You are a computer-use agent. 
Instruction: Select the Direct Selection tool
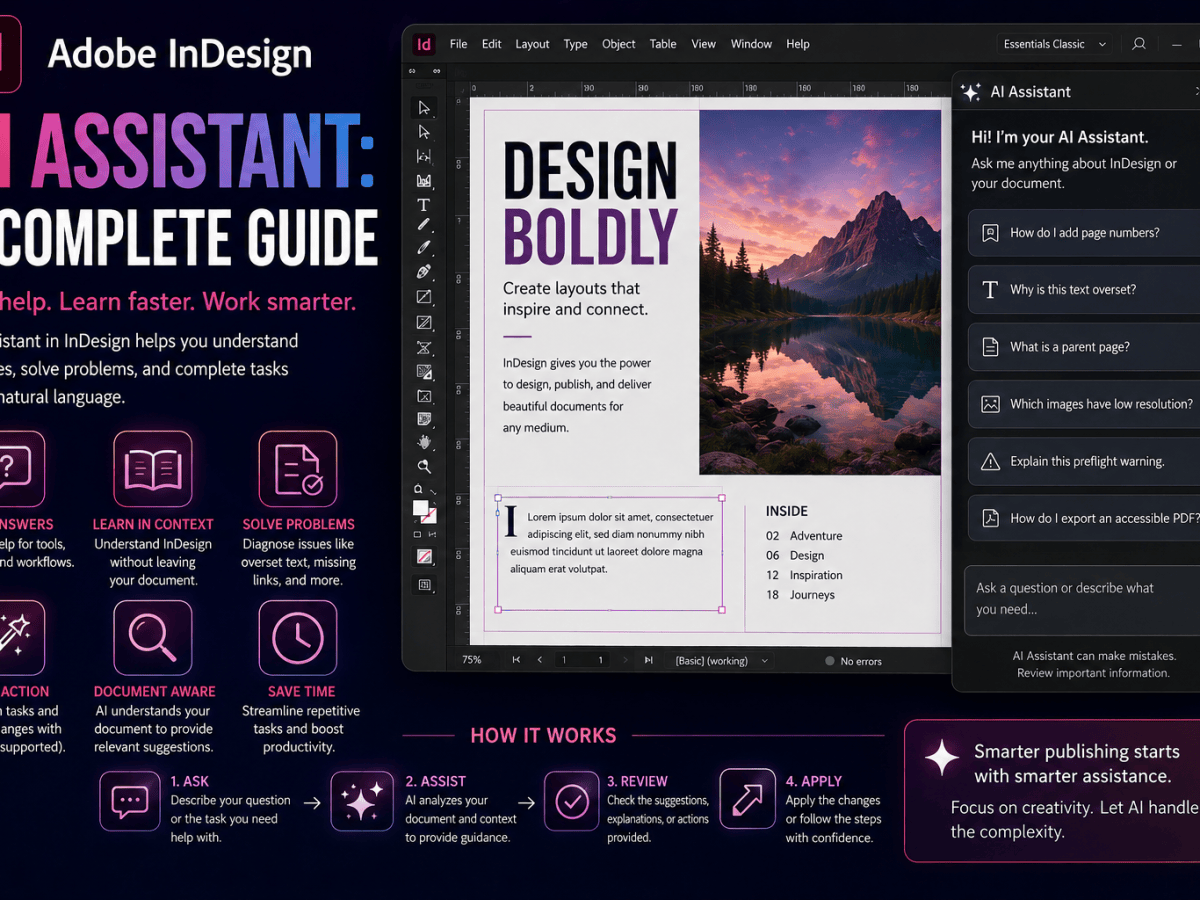[x=424, y=132]
